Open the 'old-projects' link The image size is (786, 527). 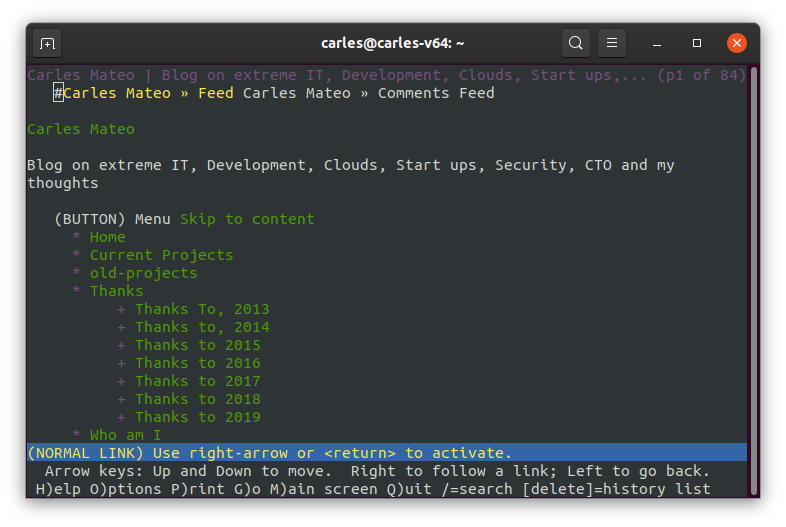[143, 273]
